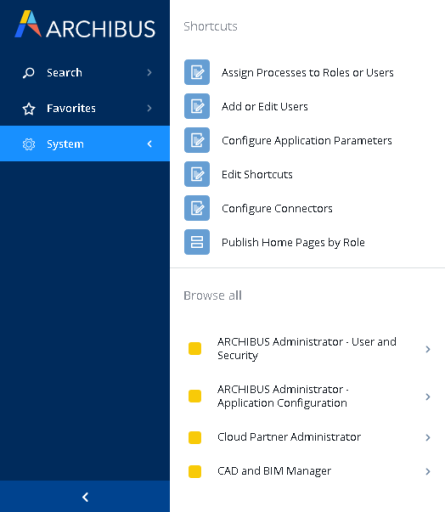
Task: Click the Configure Connectors edit icon
Action: pos(197,208)
